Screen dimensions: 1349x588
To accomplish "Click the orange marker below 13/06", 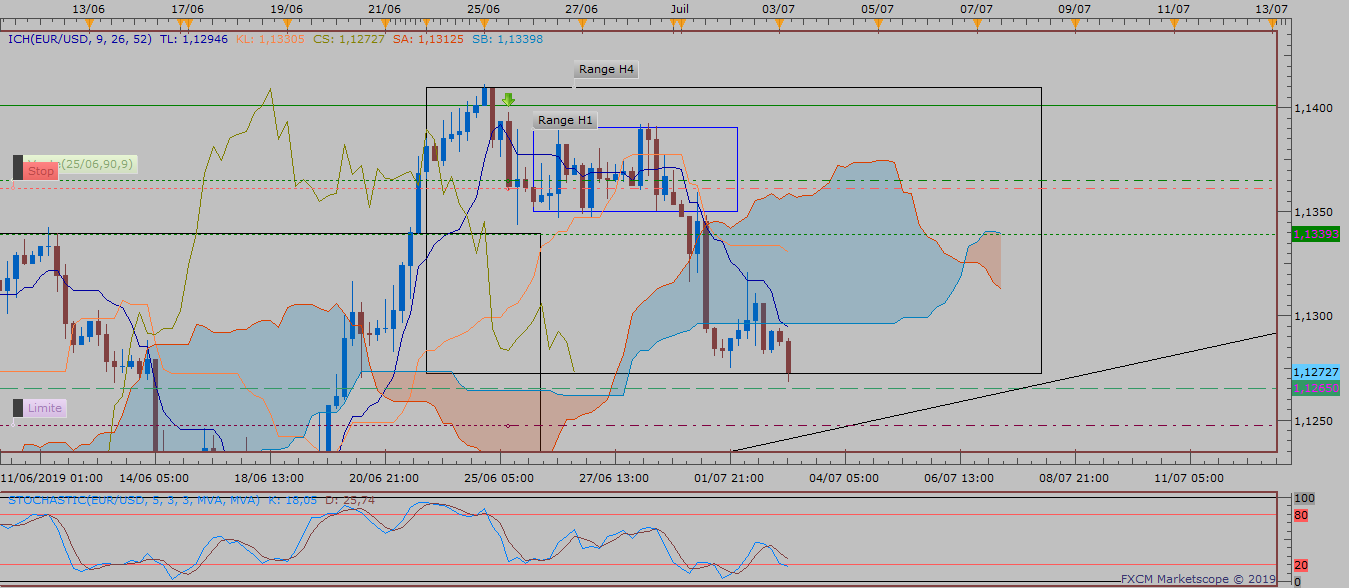I will click(x=87, y=23).
